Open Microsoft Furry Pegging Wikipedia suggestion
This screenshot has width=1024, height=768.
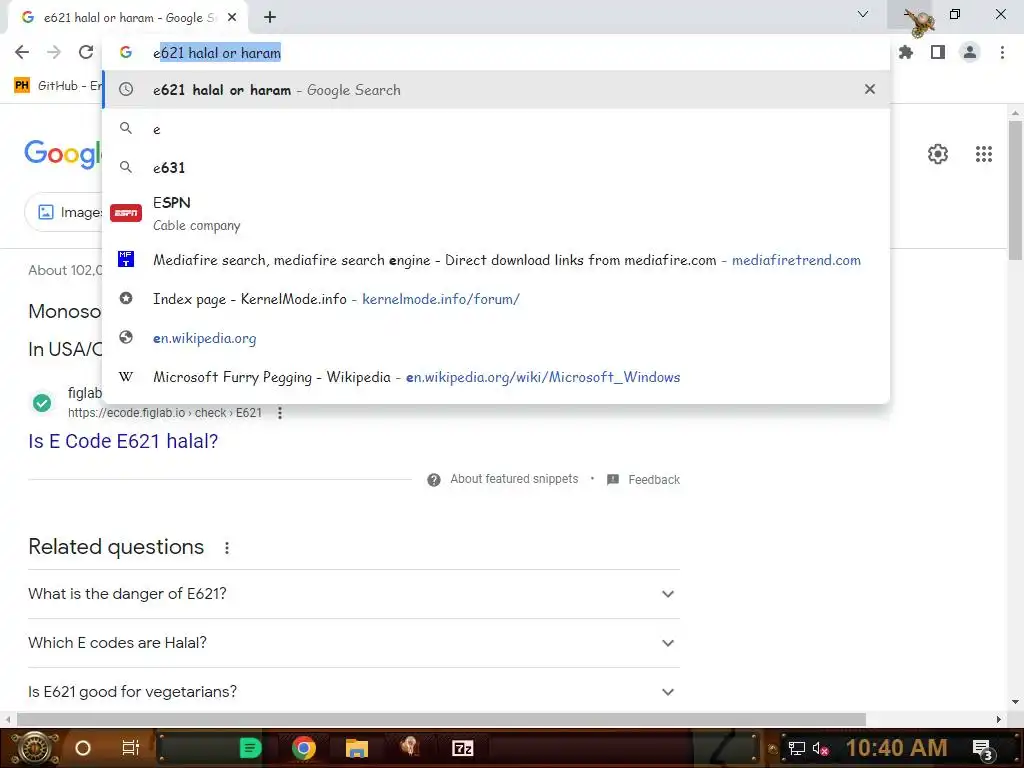coord(496,377)
